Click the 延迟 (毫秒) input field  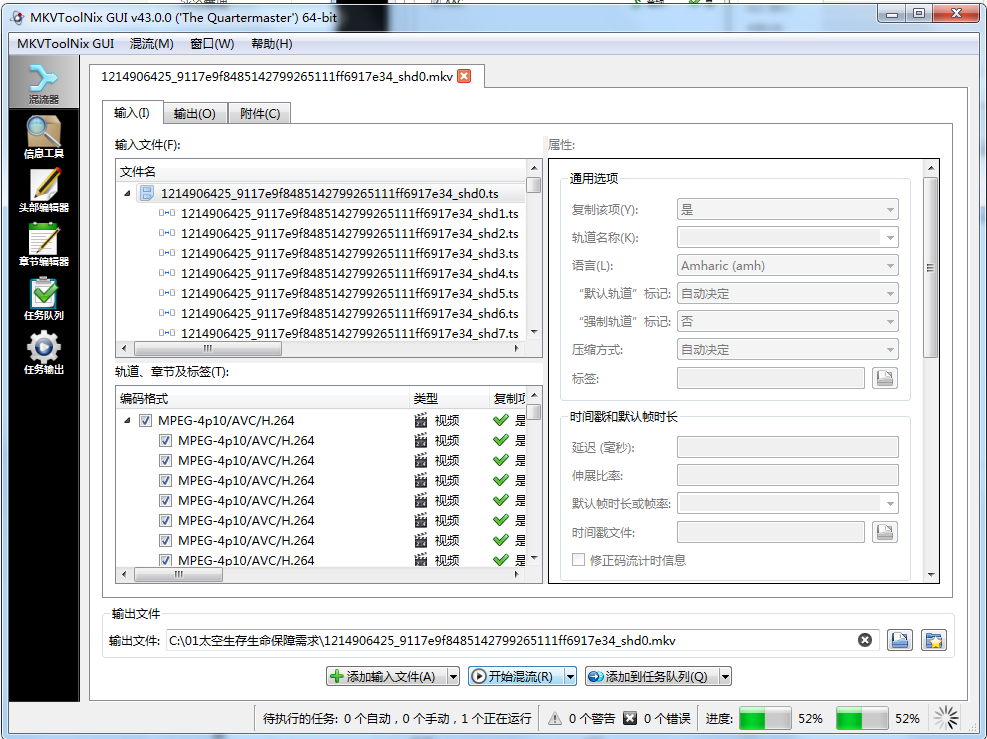tap(787, 448)
